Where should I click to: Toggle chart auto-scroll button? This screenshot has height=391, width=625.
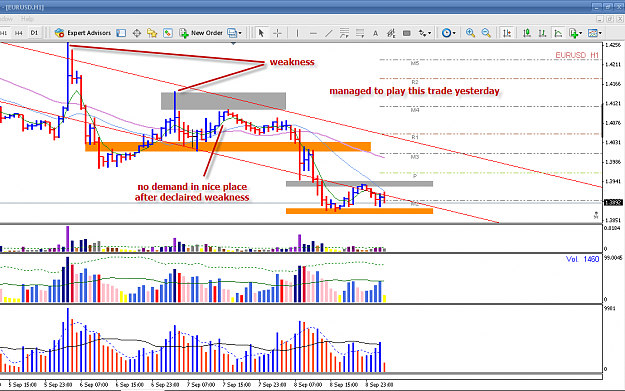[507, 33]
